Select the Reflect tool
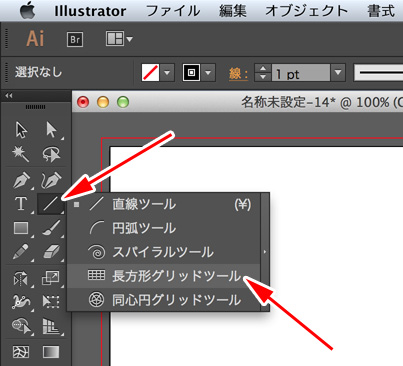The height and width of the screenshot is (366, 403). pyautogui.click(x=21, y=279)
